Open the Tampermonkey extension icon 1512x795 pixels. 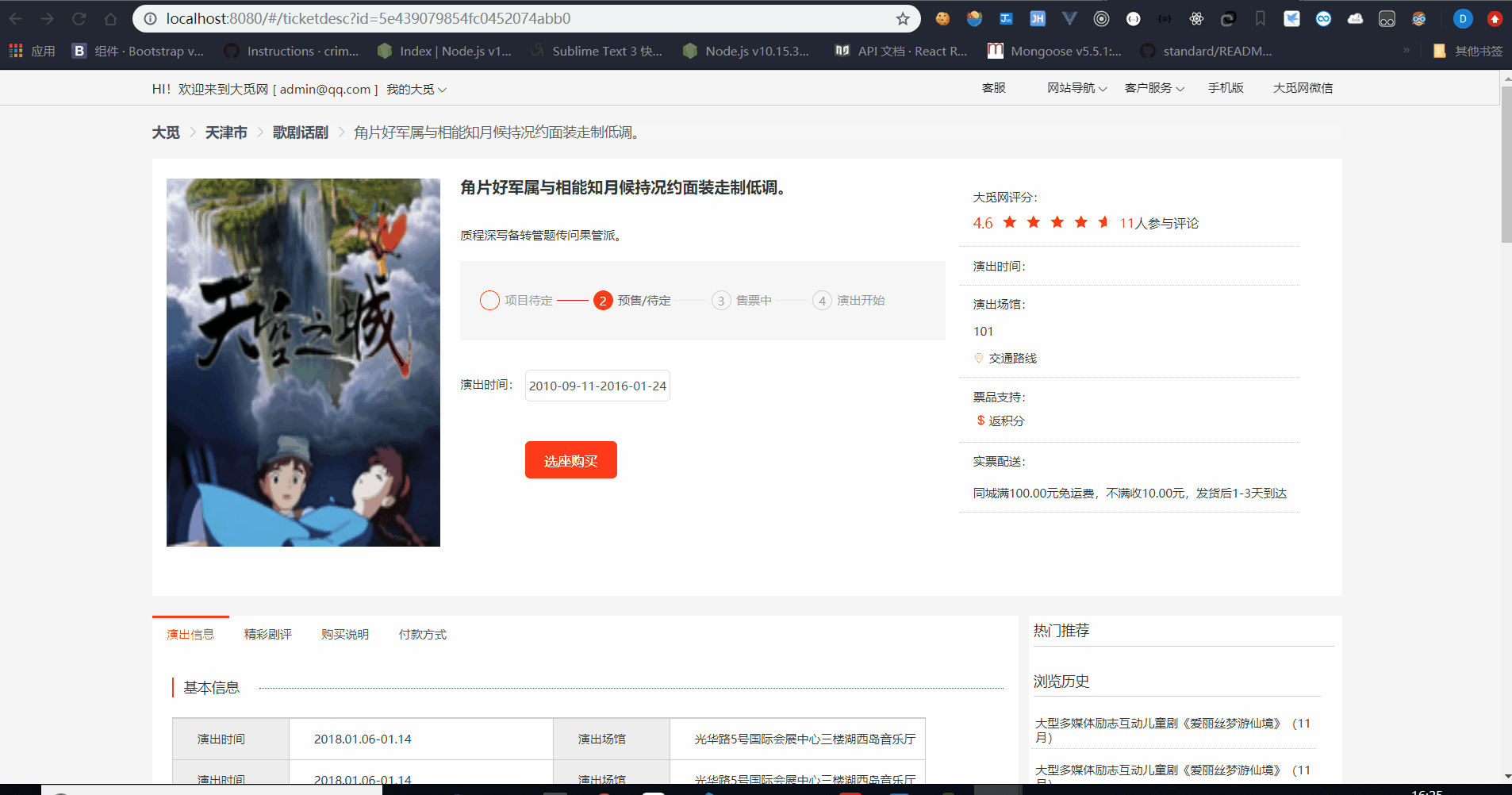1387,18
